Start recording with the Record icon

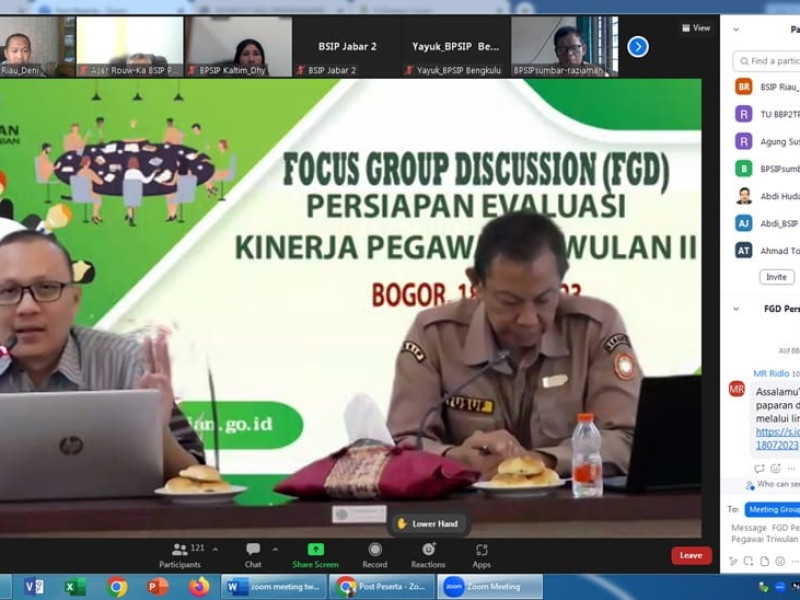click(x=375, y=549)
